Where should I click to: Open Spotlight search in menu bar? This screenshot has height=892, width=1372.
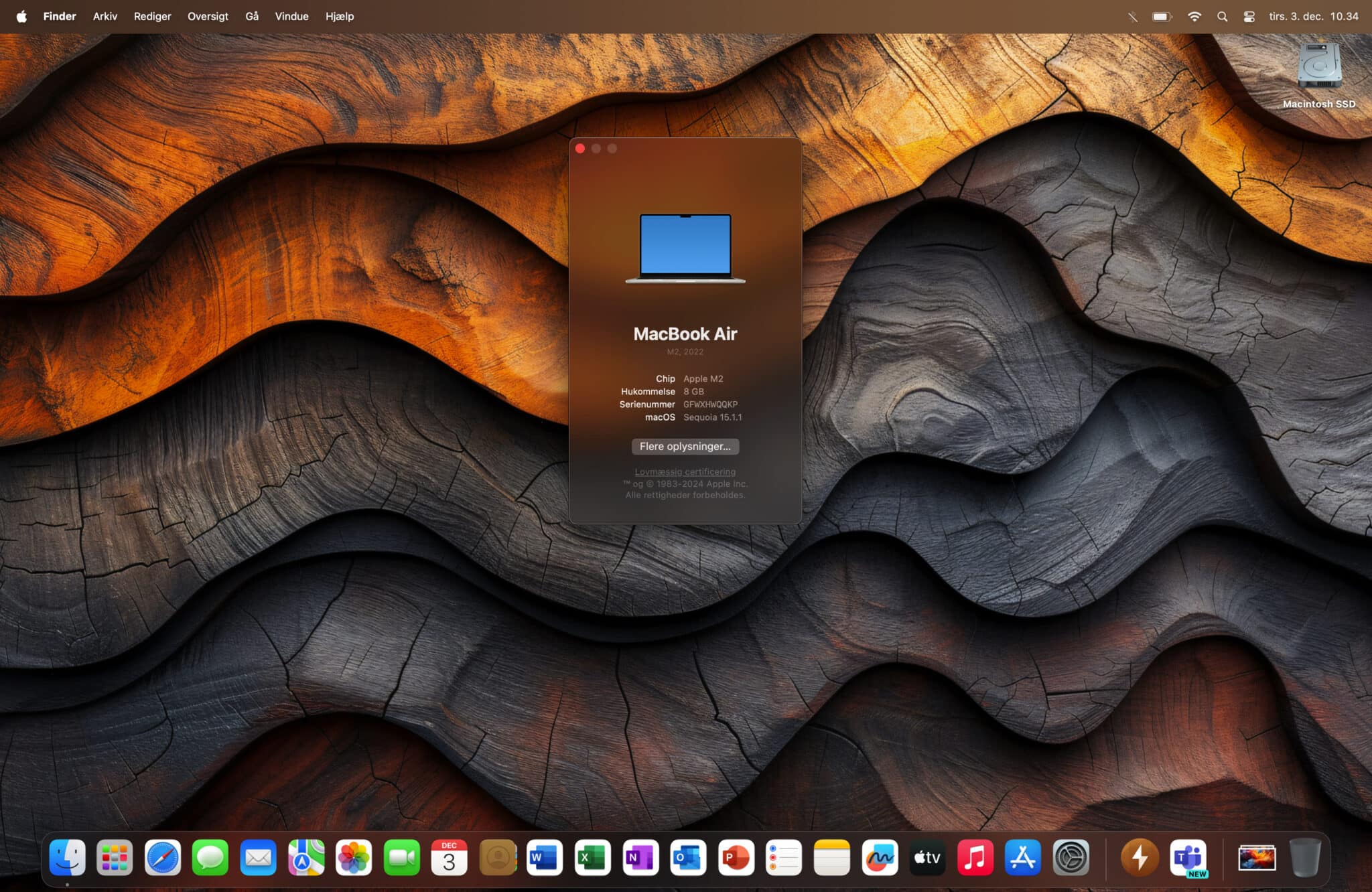point(1222,16)
